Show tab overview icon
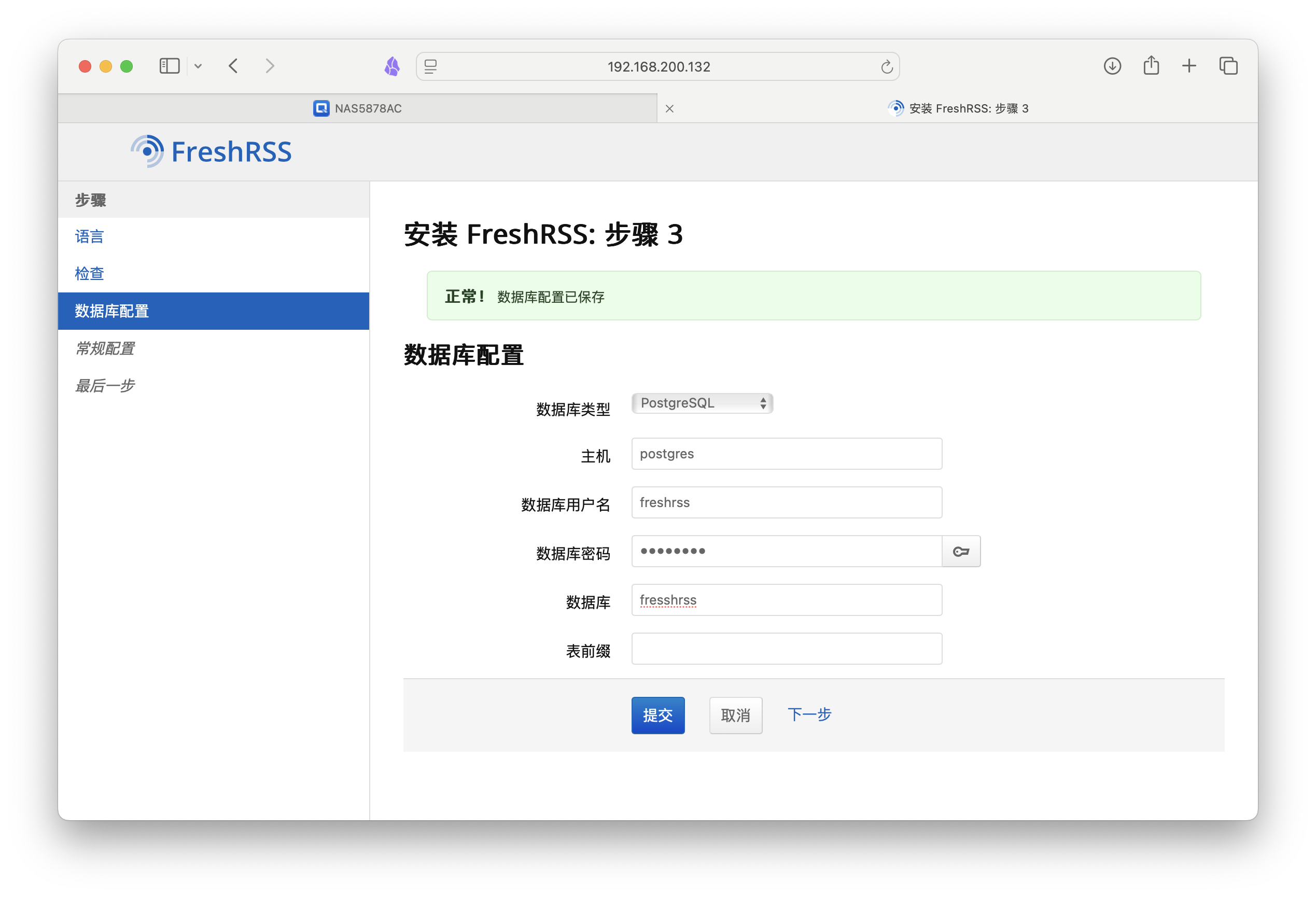 pyautogui.click(x=1228, y=66)
